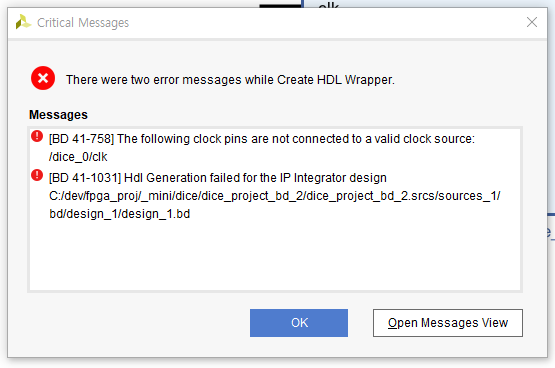Click the C:/dev/fpga_proj path line

tap(275, 196)
